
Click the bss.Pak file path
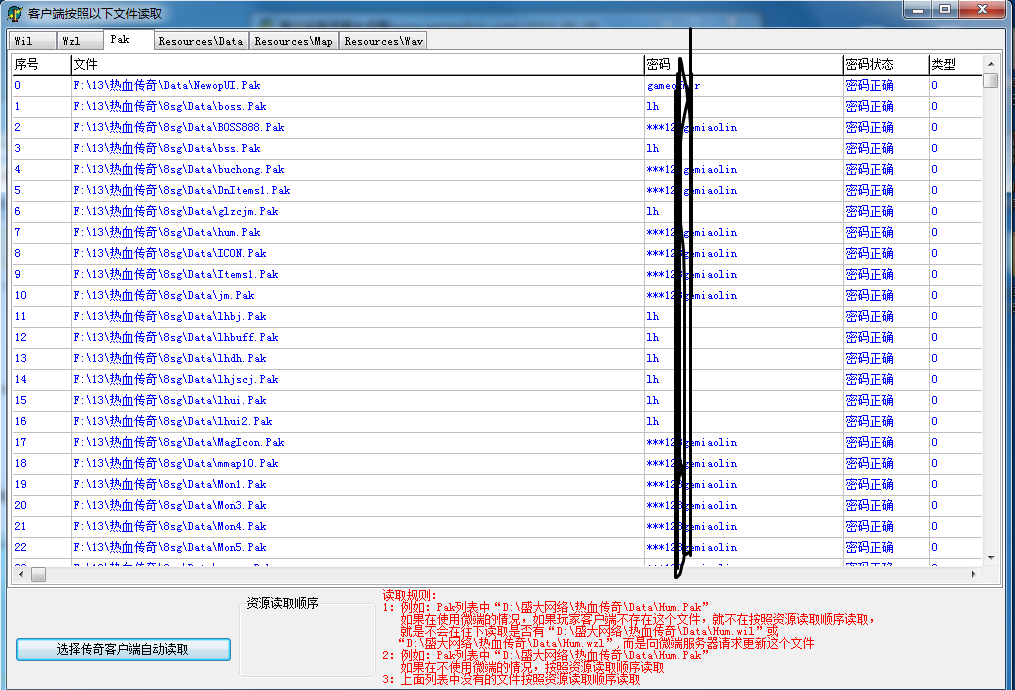167,148
